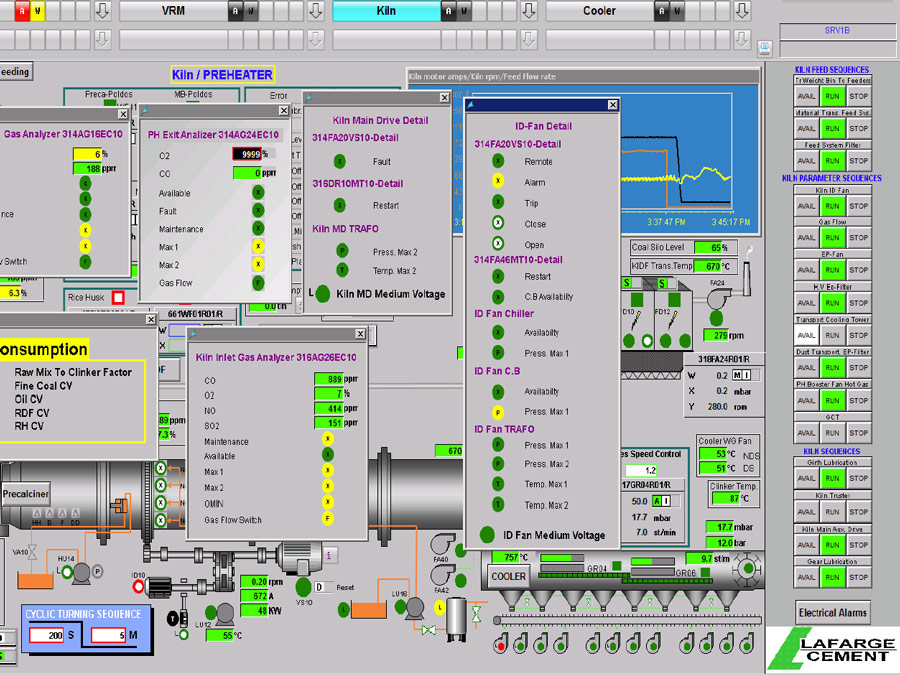The image size is (900, 675).
Task: Click the FA40 fan icon
Action: [x=439, y=543]
